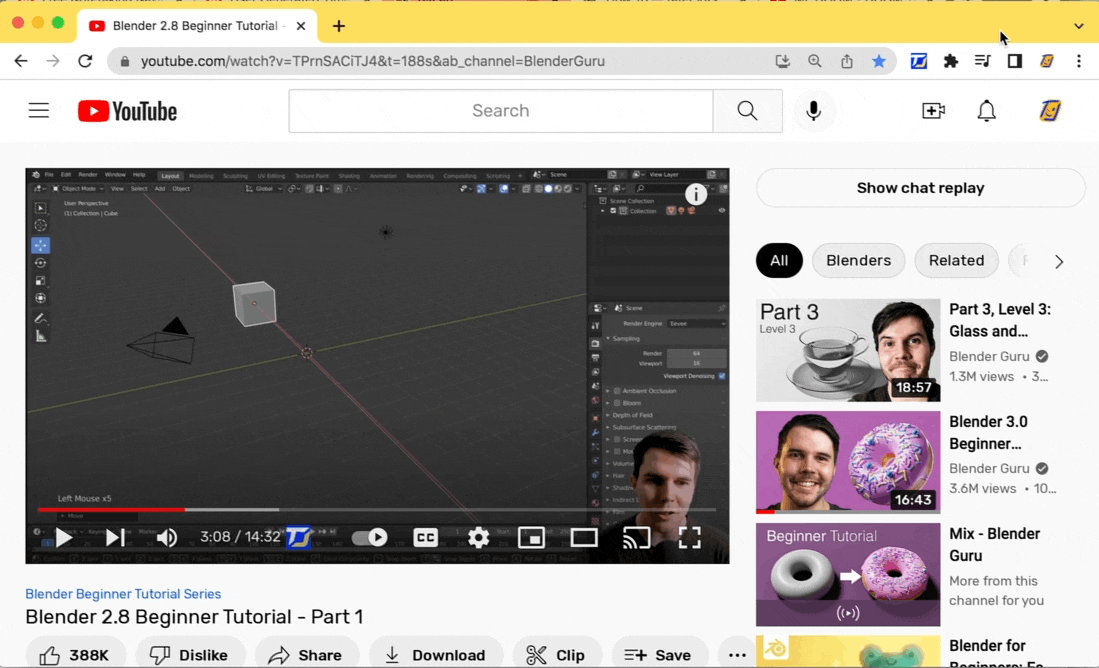Go forward in browser history
1099x668 pixels.
point(53,61)
